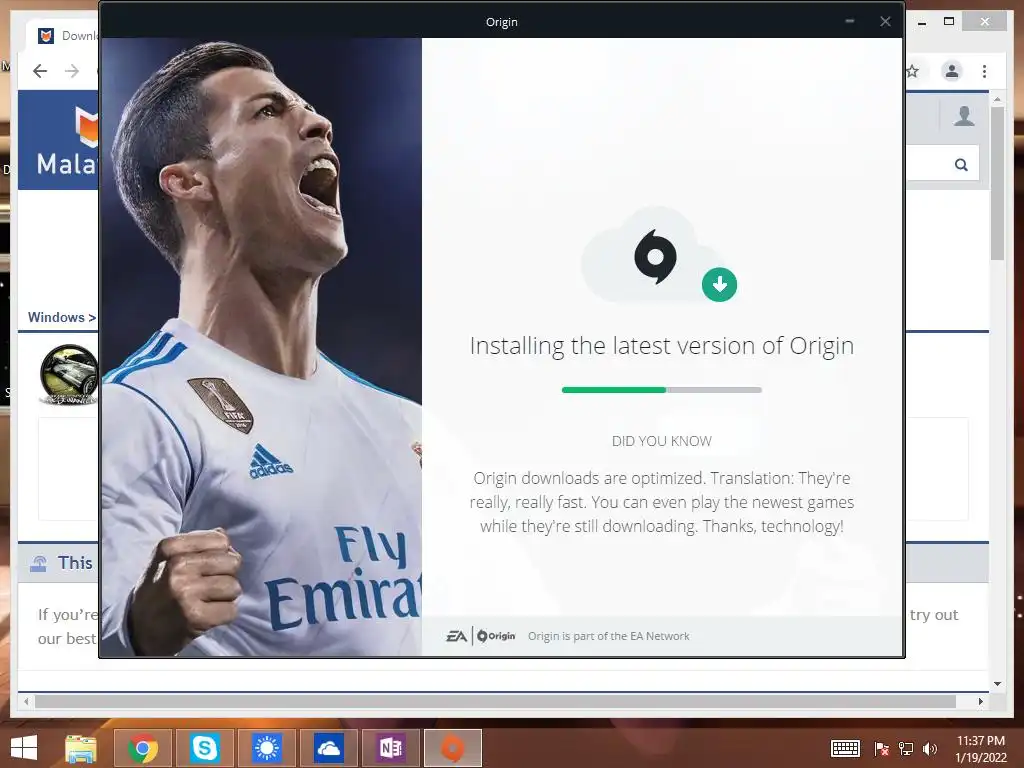Minimize the Chrome window
Image resolution: width=1024 pixels, height=768 pixels.
pos(921,23)
